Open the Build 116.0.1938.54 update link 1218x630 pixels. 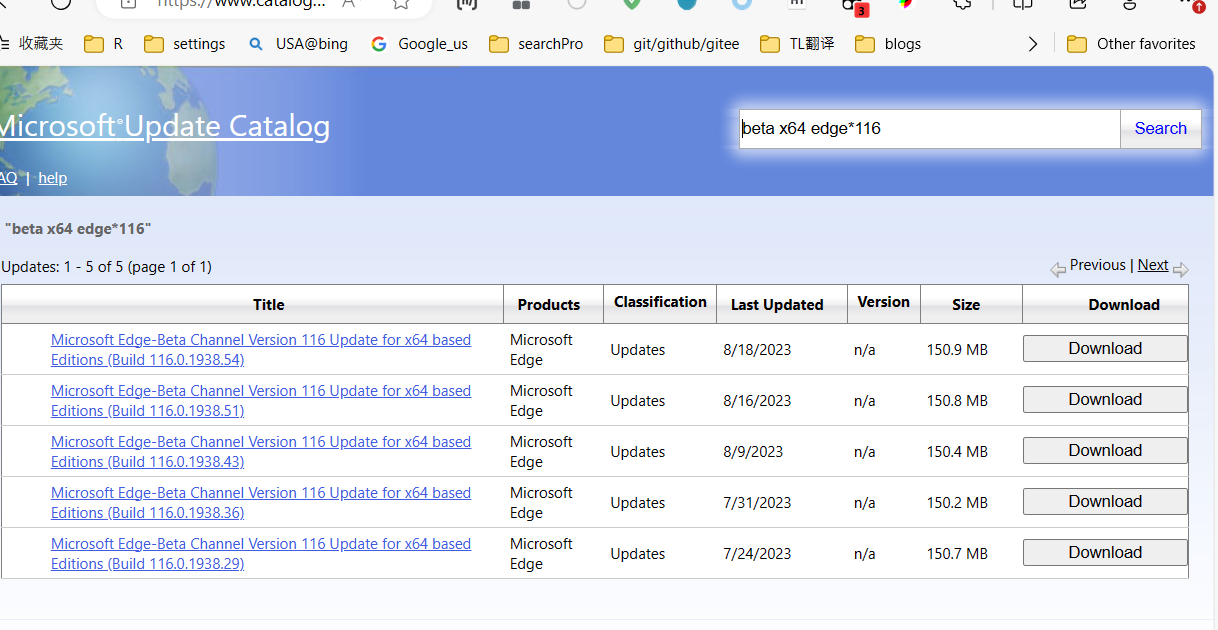[x=261, y=349]
